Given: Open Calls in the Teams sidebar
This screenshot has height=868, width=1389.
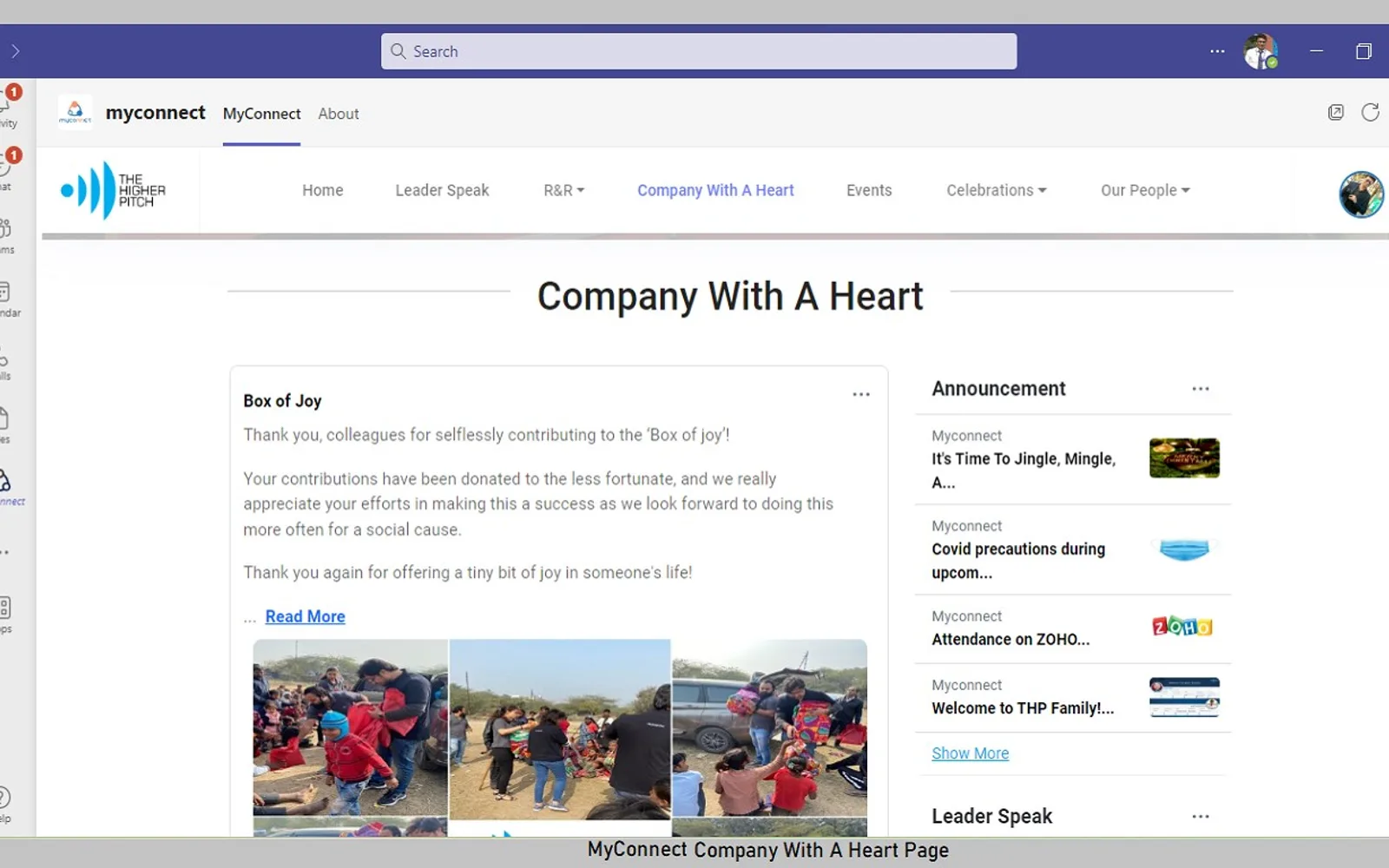Looking at the screenshot, I should tap(5, 362).
